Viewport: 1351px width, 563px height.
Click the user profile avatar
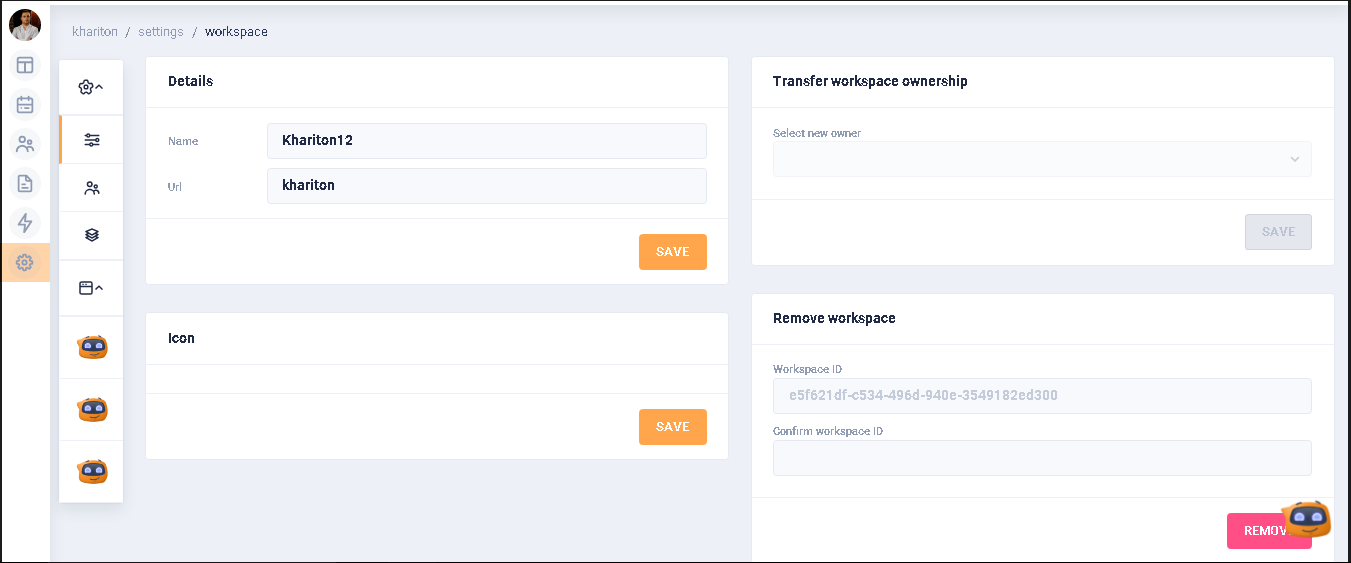25,24
